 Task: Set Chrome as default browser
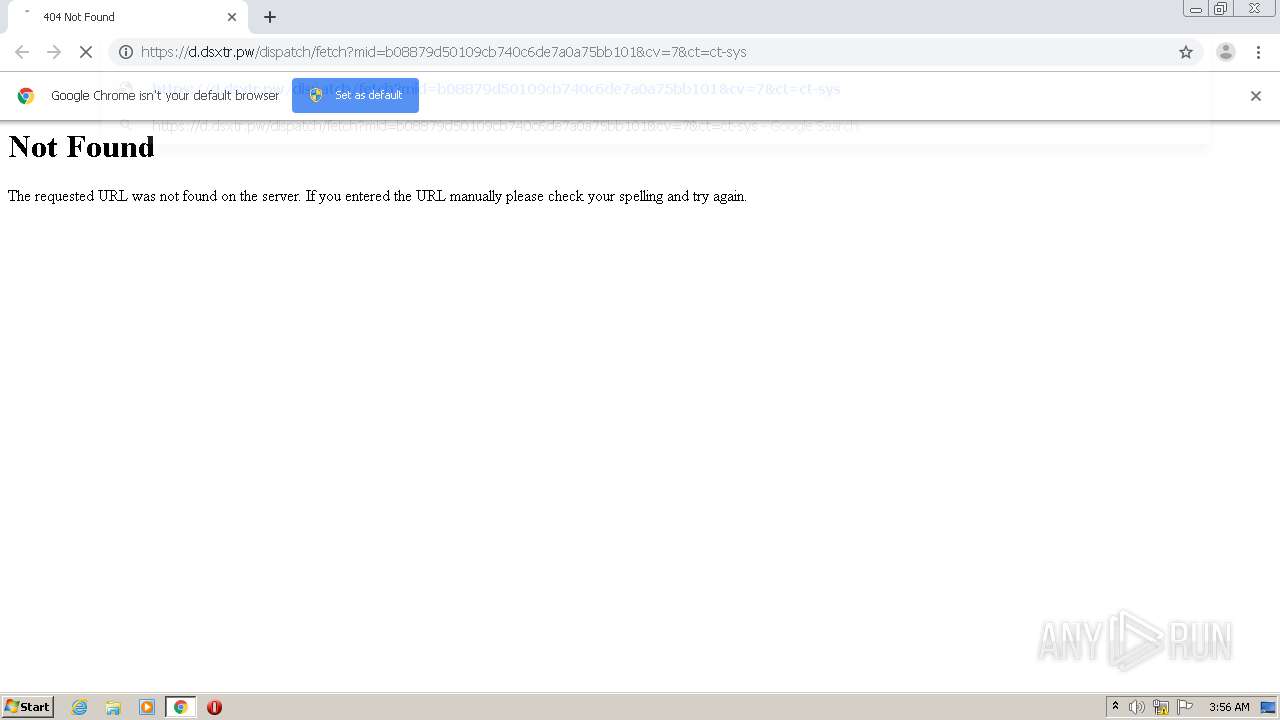[355, 95]
